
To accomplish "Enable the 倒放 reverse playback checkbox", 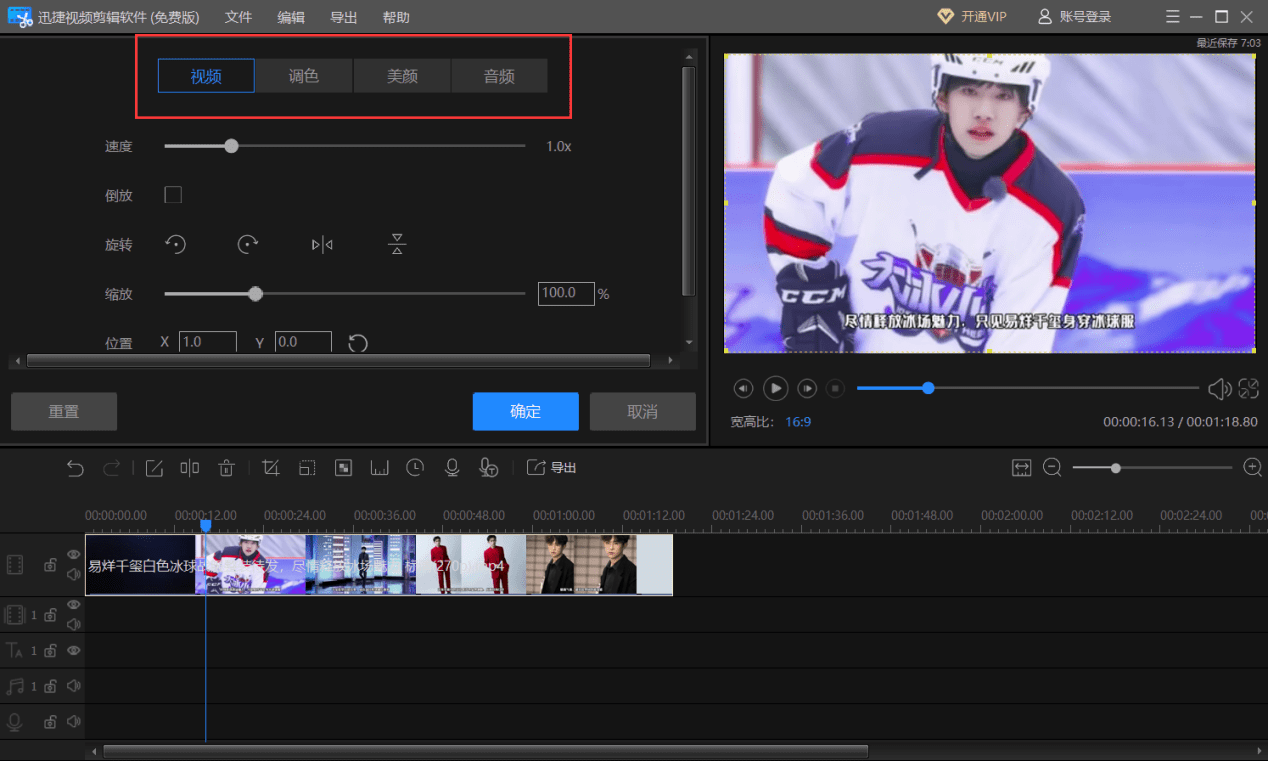I will [173, 195].
